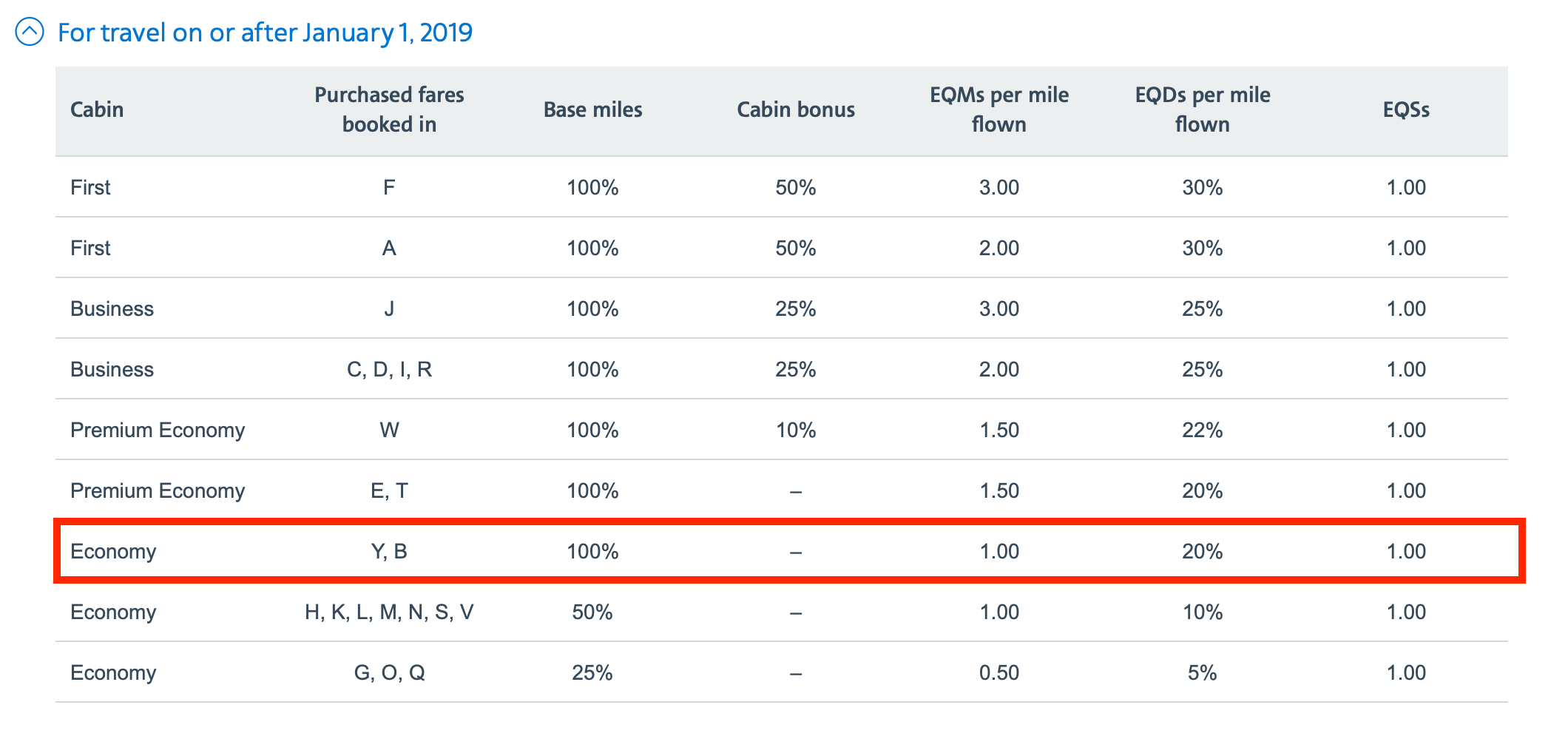This screenshot has height=753, width=1568.
Task: Click the "G, O, Q" fare cell
Action: (389, 672)
